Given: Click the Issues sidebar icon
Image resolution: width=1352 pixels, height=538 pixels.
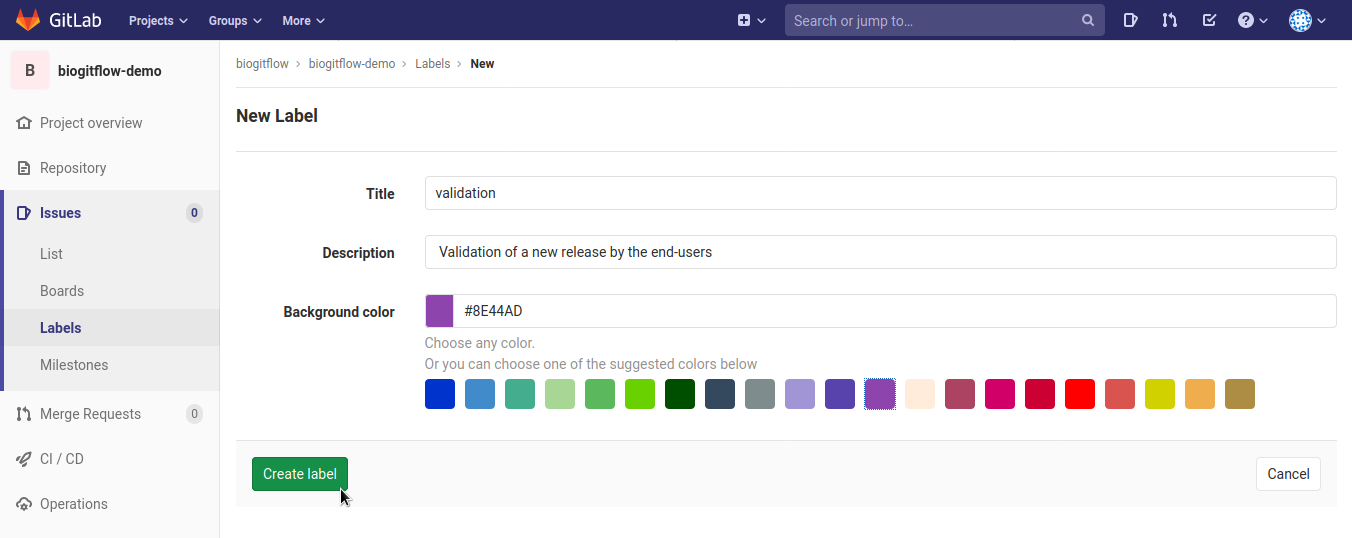Looking at the screenshot, I should coord(24,213).
